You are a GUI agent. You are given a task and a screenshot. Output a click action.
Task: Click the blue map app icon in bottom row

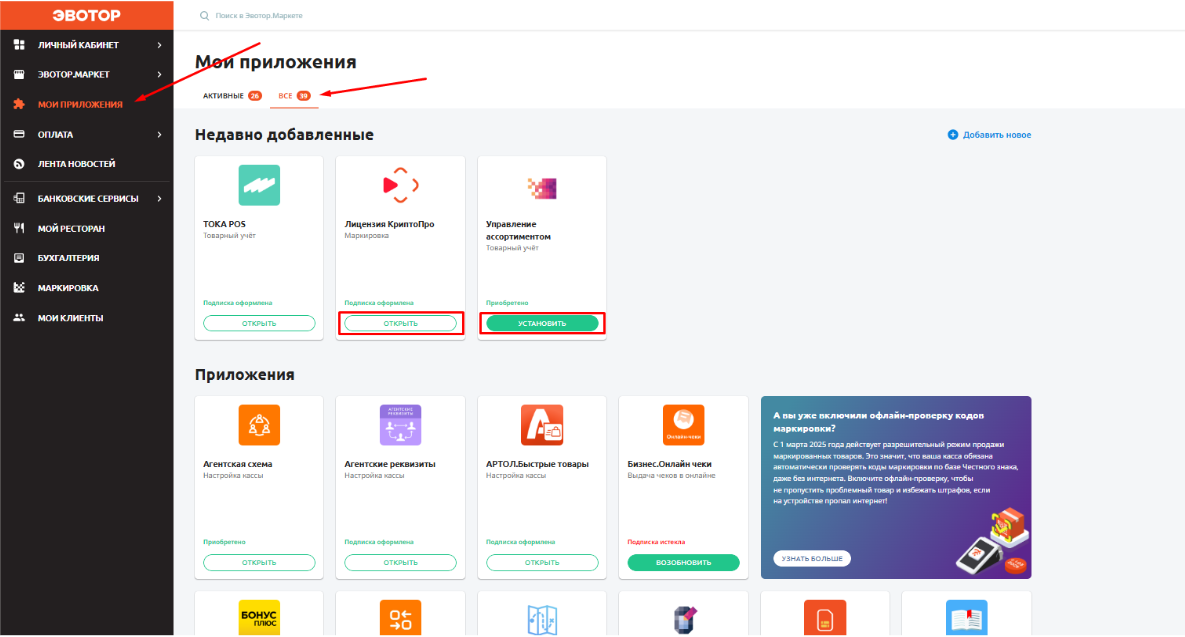[542, 620]
